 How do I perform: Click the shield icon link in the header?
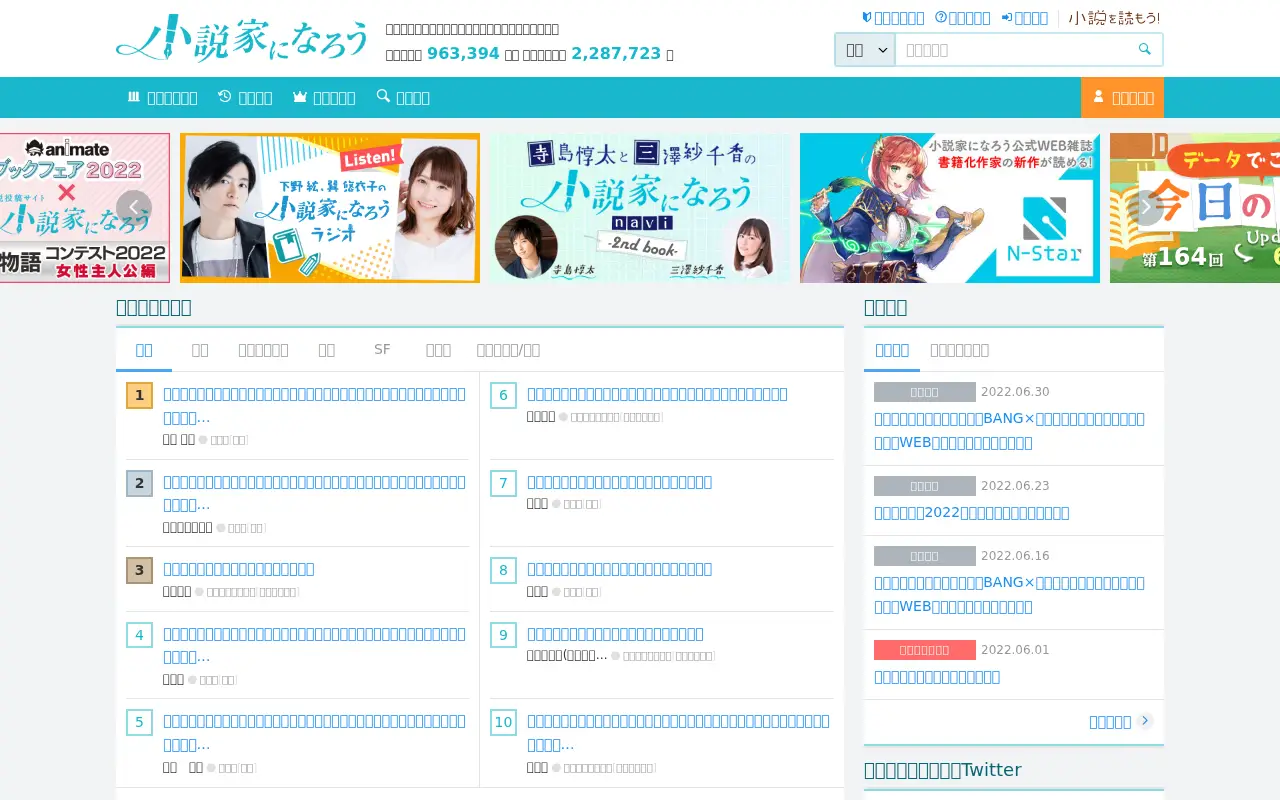point(893,17)
